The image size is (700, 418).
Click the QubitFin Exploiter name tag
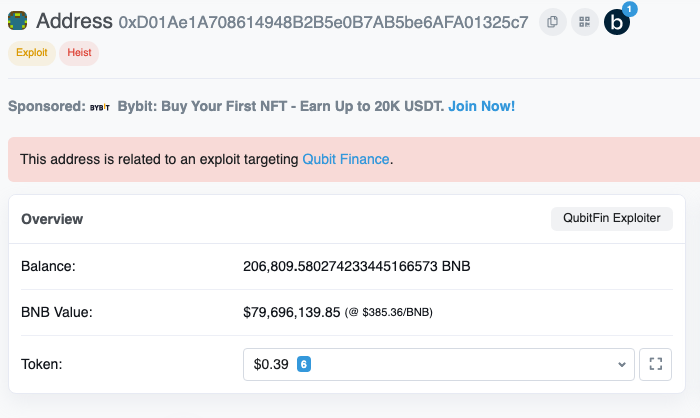[612, 218]
